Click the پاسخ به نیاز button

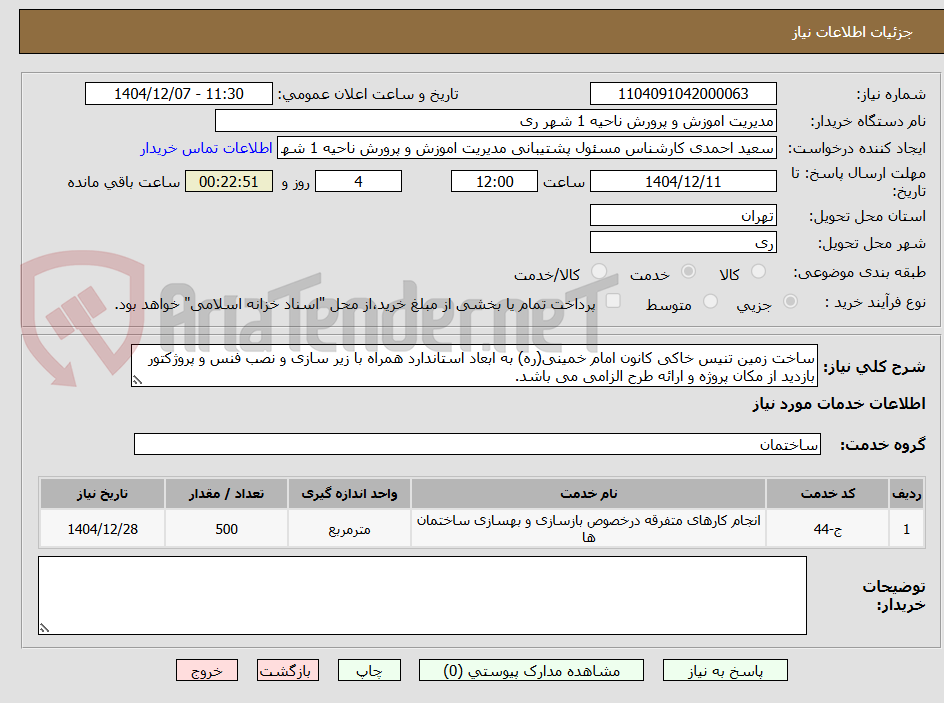(x=725, y=670)
